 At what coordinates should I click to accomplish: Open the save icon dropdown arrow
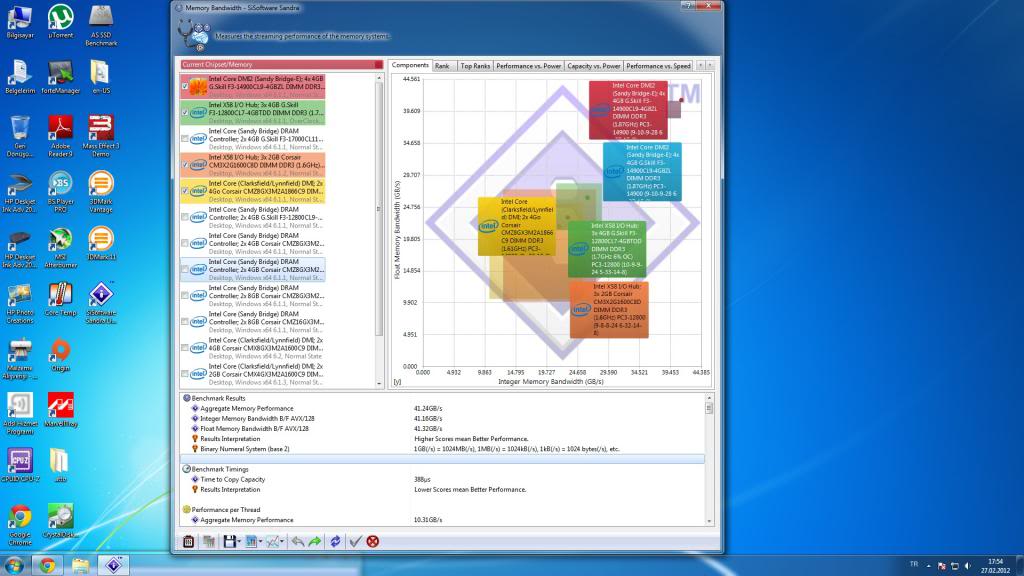(239, 541)
